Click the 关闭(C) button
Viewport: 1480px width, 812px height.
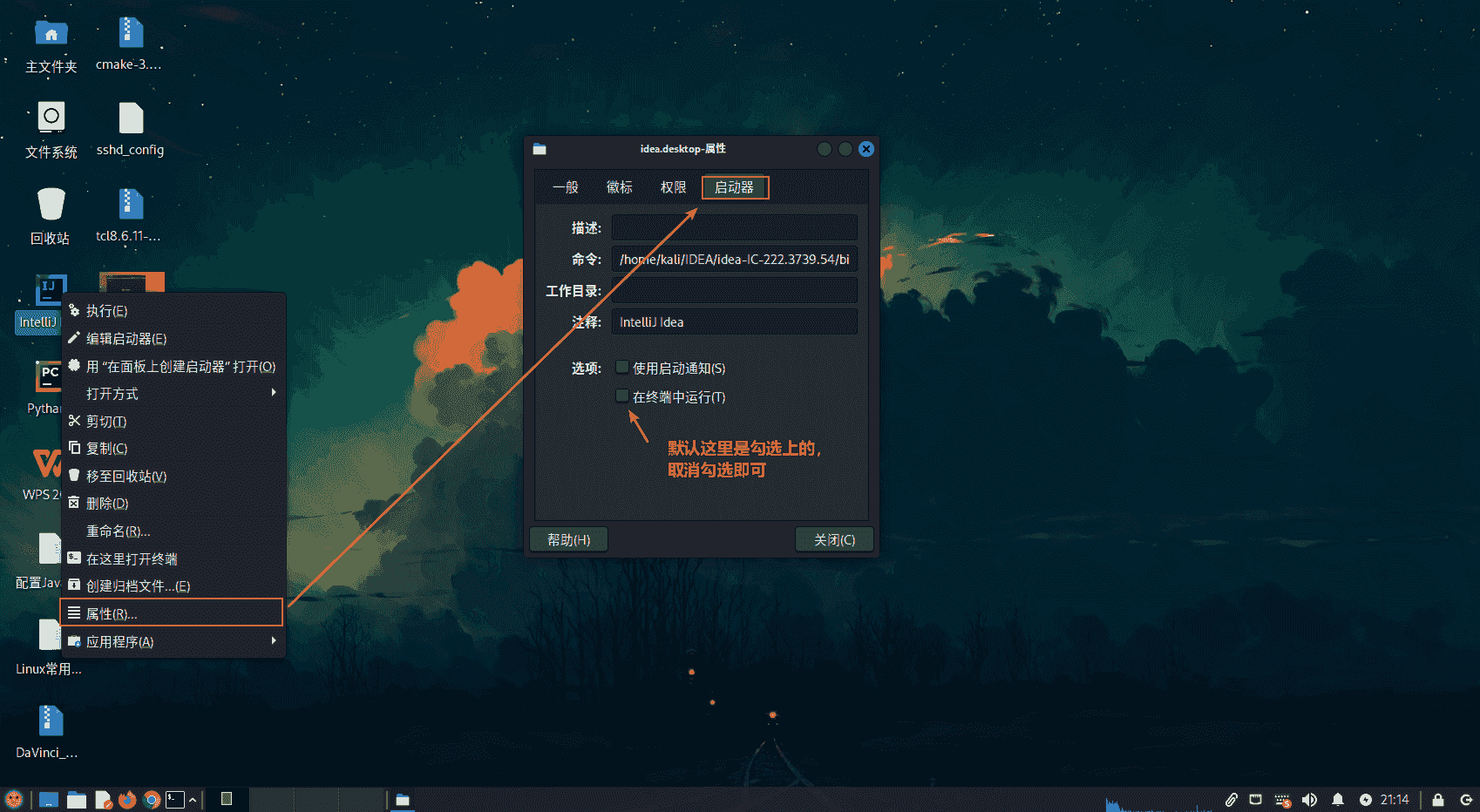[x=834, y=540]
